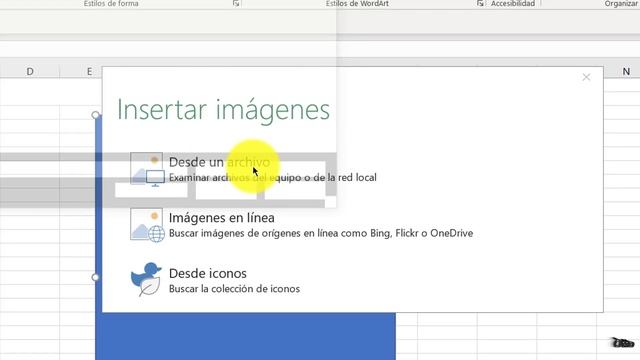Click the upper-left resize handle of the blue shape

[96, 115]
